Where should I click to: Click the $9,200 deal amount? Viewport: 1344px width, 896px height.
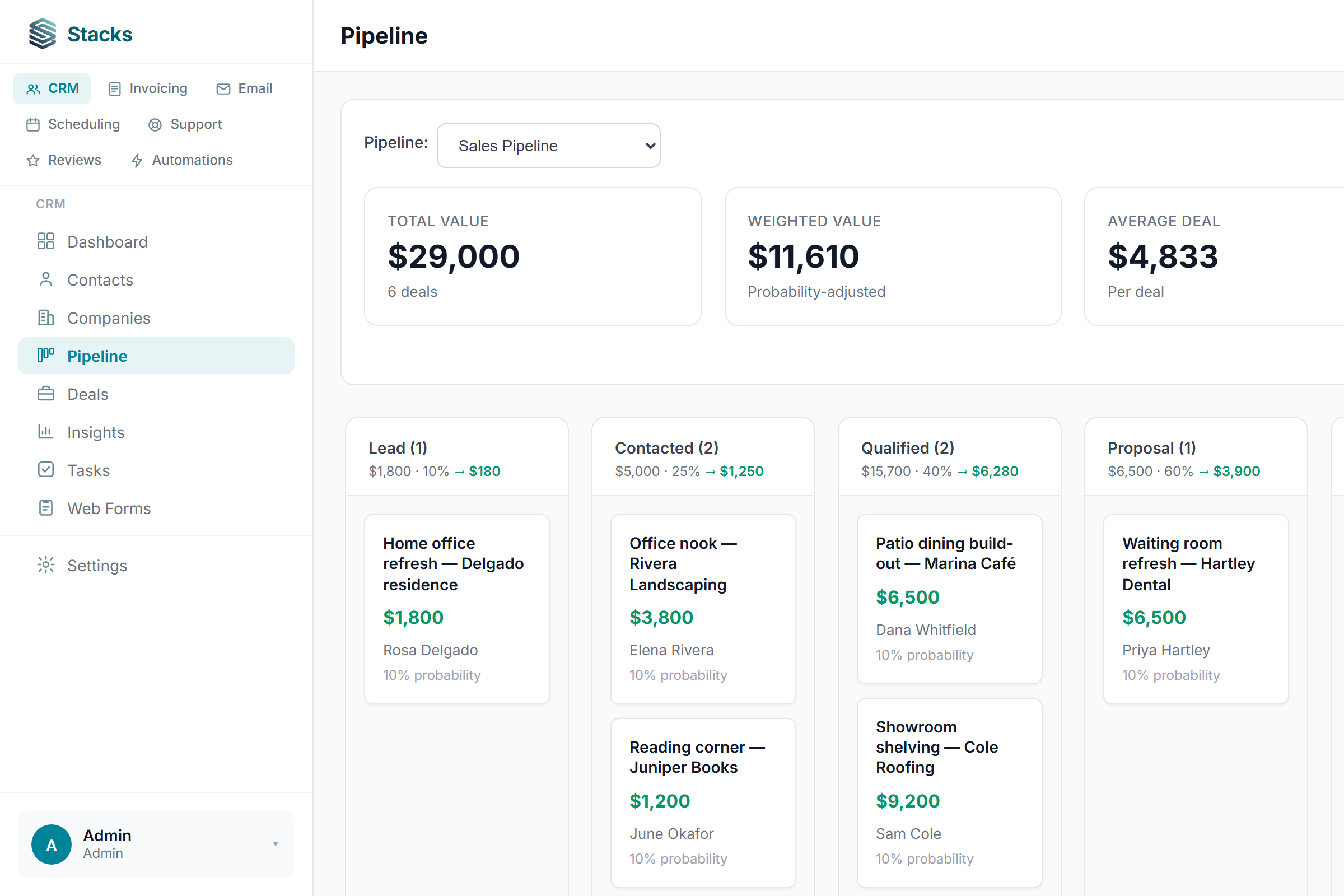pos(908,801)
